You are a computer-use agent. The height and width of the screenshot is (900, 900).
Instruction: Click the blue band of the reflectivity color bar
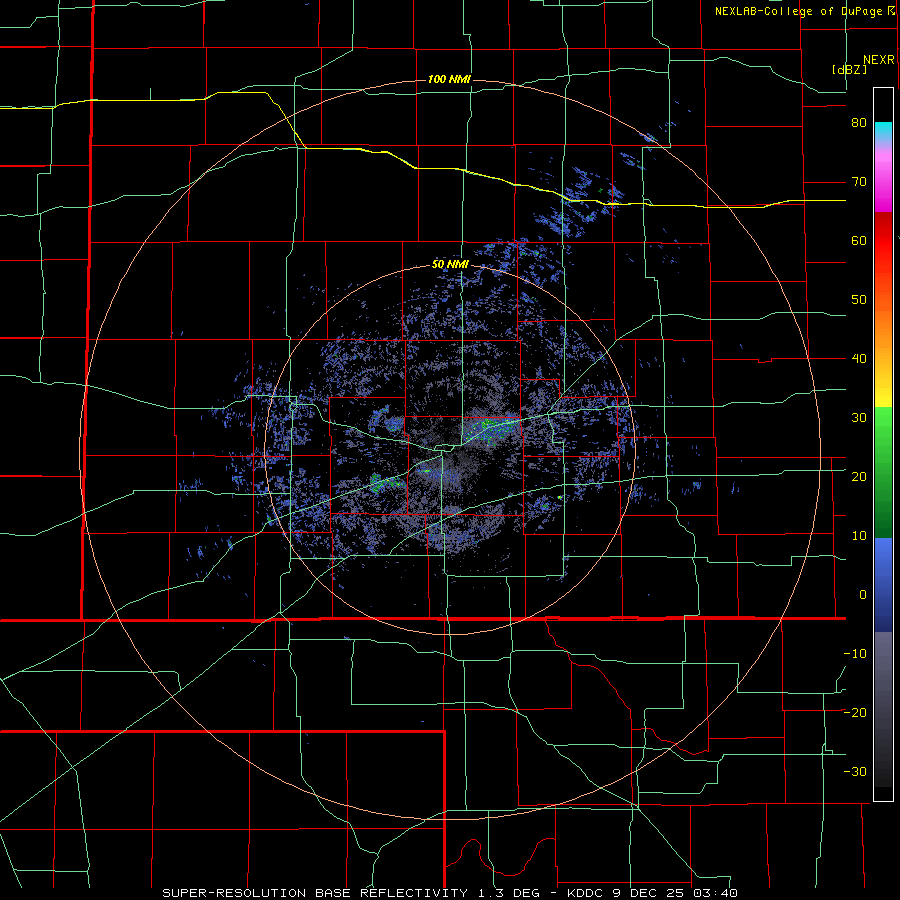point(883,585)
